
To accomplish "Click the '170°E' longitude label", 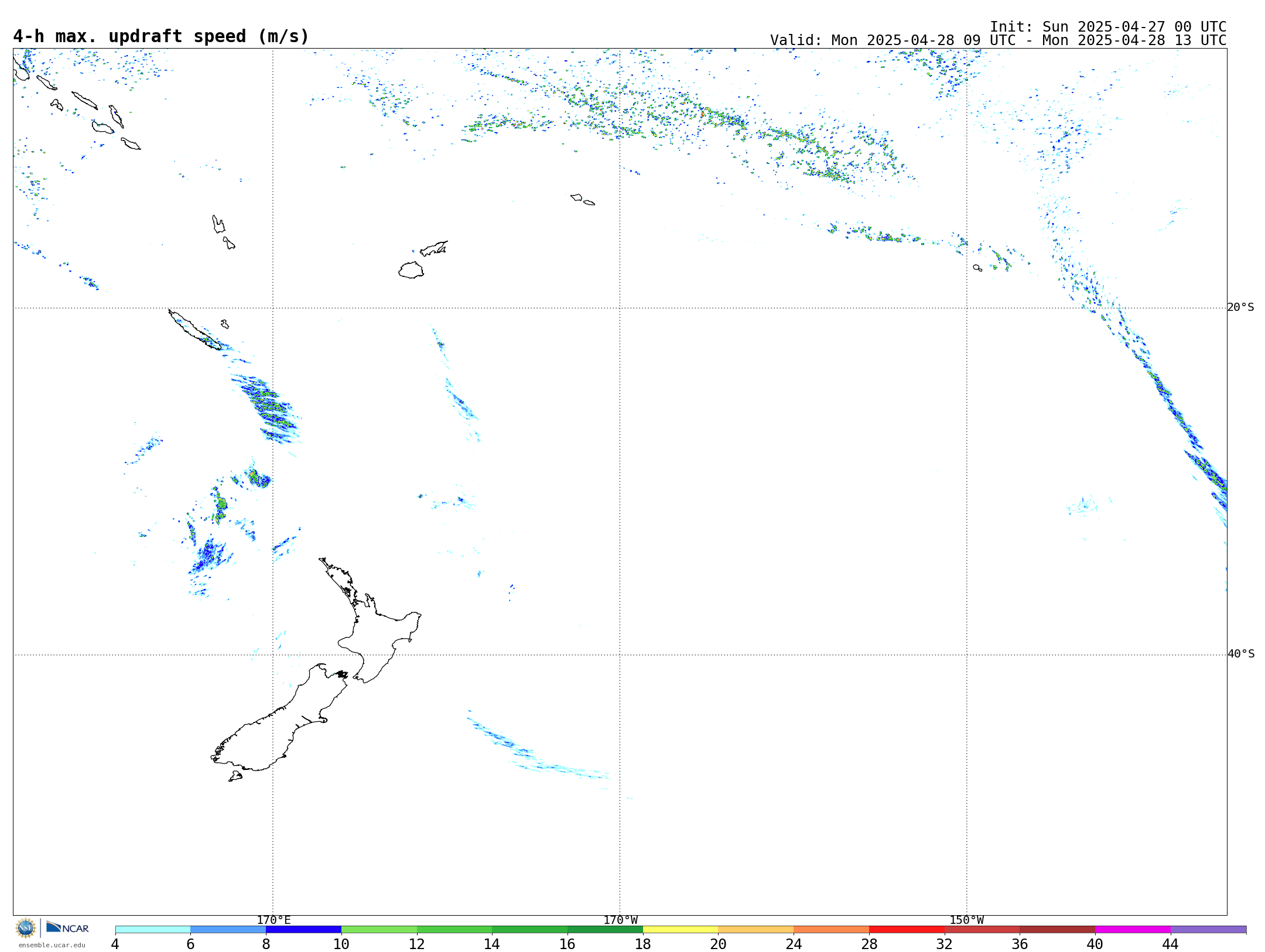I will click(273, 920).
